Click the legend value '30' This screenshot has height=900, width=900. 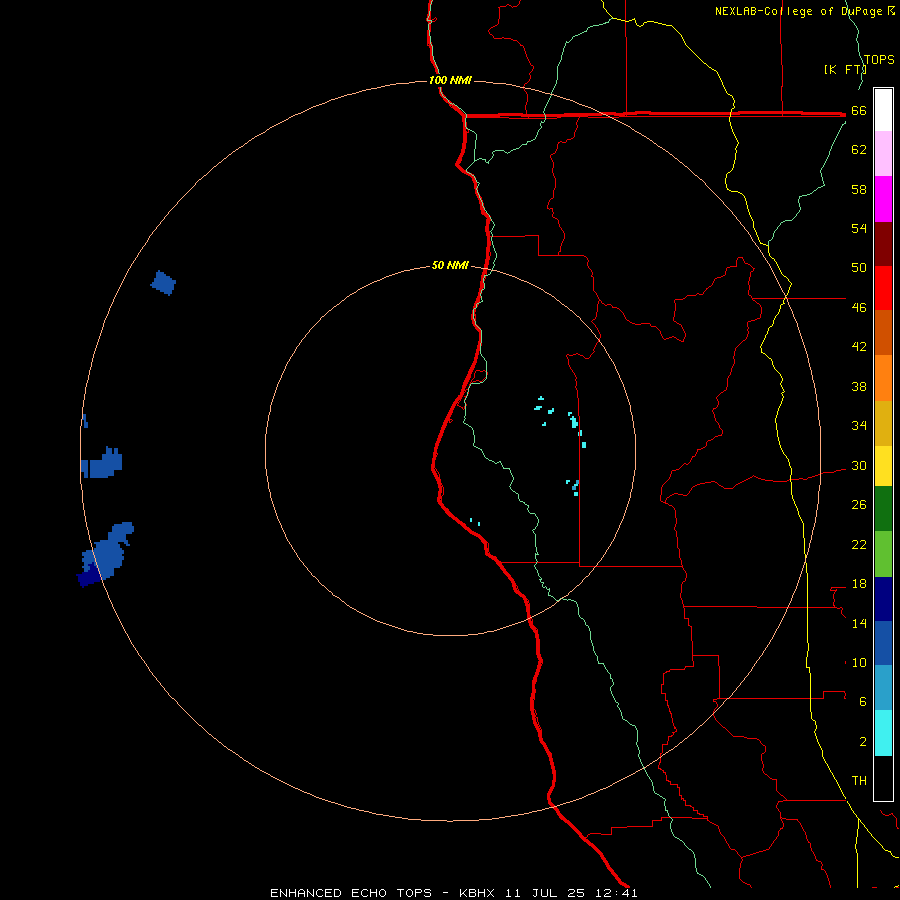point(859,465)
